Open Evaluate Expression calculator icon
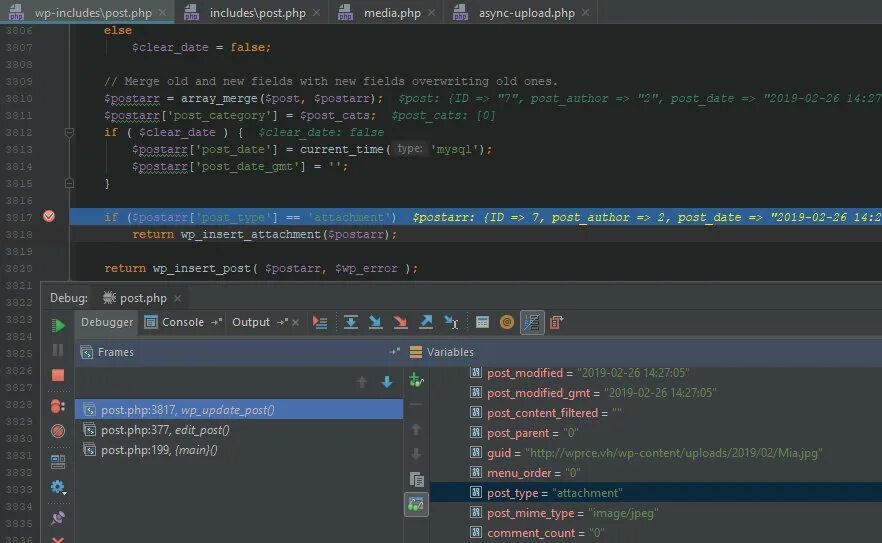 [482, 322]
